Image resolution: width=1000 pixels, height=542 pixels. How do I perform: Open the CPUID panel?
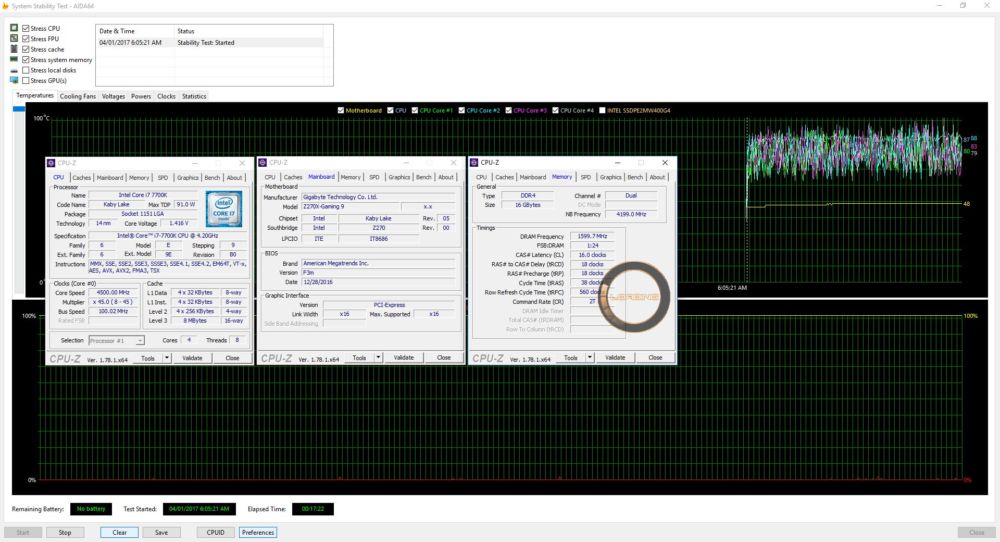216,532
